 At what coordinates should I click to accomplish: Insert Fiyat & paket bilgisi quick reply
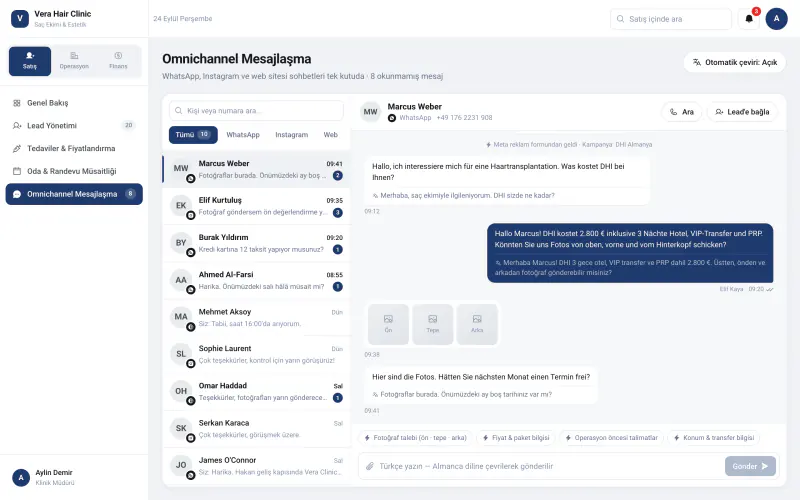click(x=516, y=438)
